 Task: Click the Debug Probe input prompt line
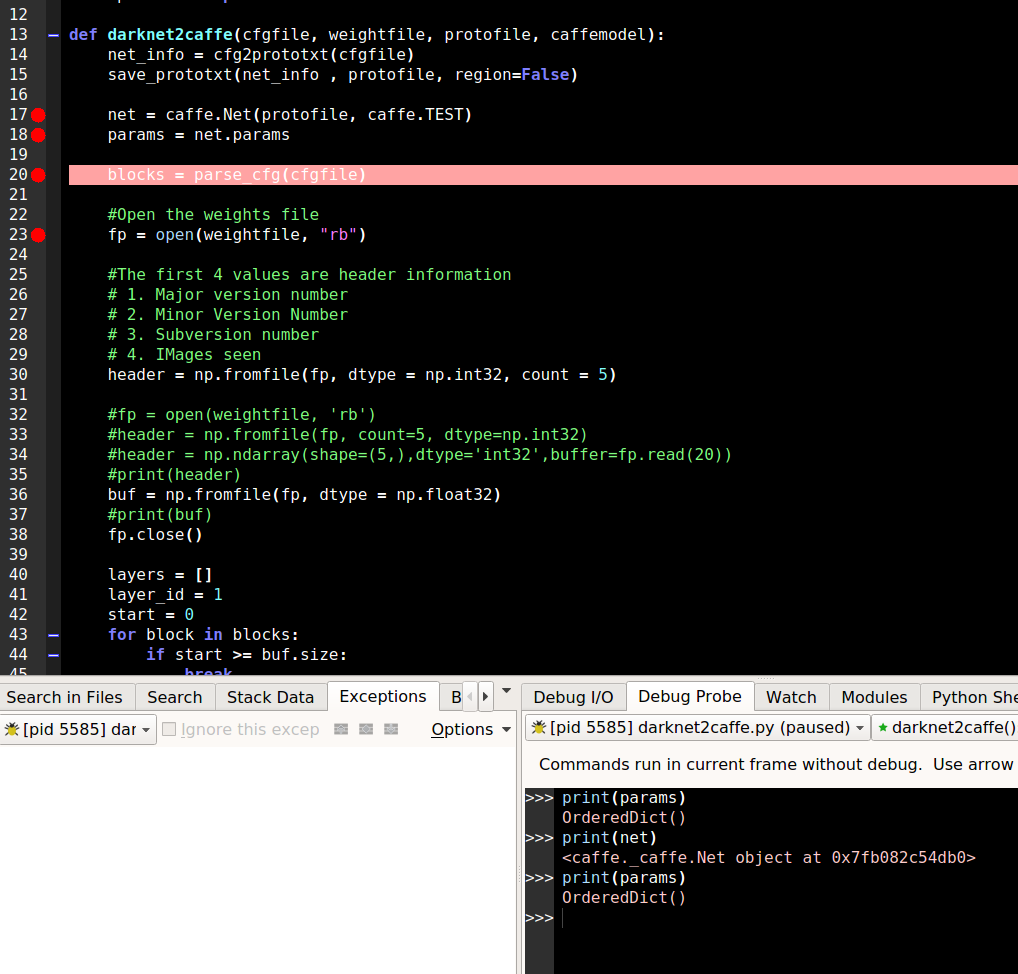point(786,918)
